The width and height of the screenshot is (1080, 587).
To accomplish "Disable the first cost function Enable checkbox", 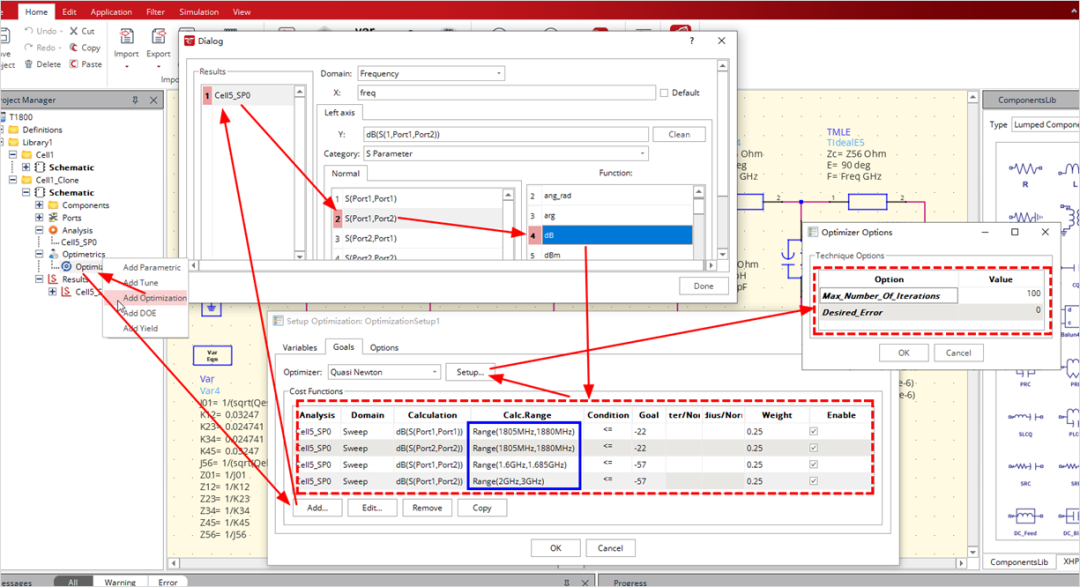I will click(813, 431).
